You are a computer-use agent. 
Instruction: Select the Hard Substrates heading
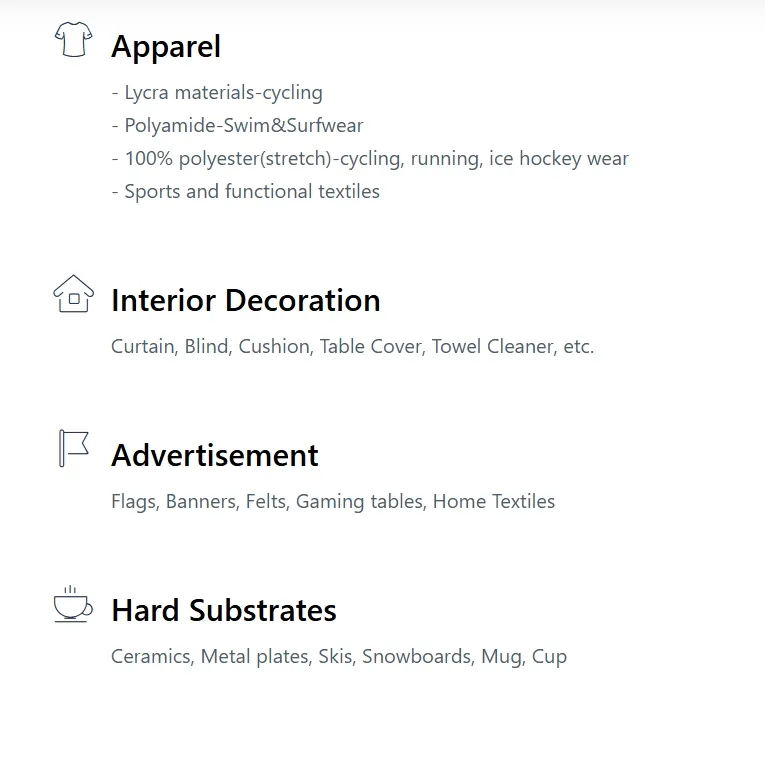pyautogui.click(x=224, y=610)
